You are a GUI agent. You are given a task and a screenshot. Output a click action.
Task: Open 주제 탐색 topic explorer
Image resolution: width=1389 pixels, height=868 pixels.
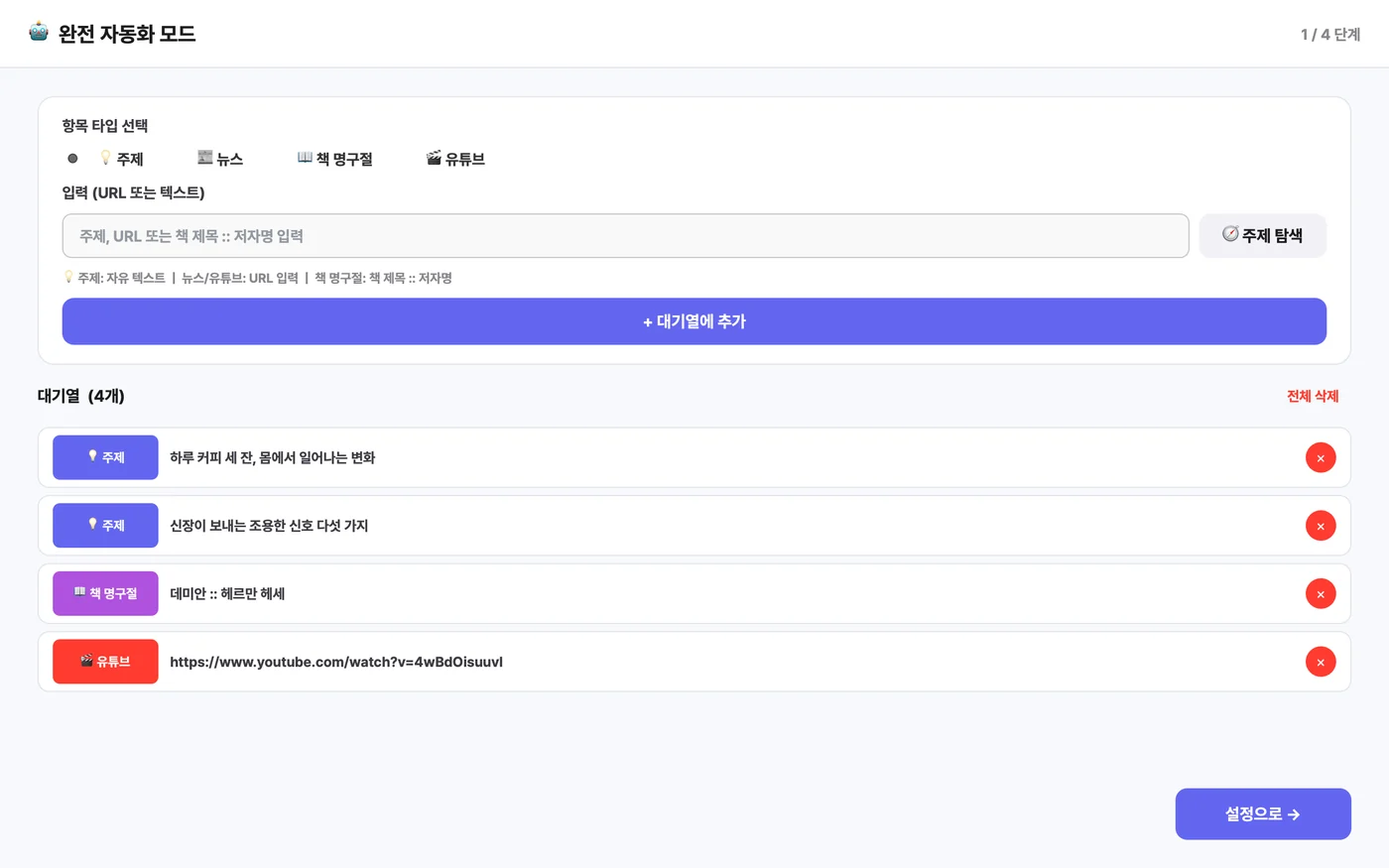[1263, 236]
